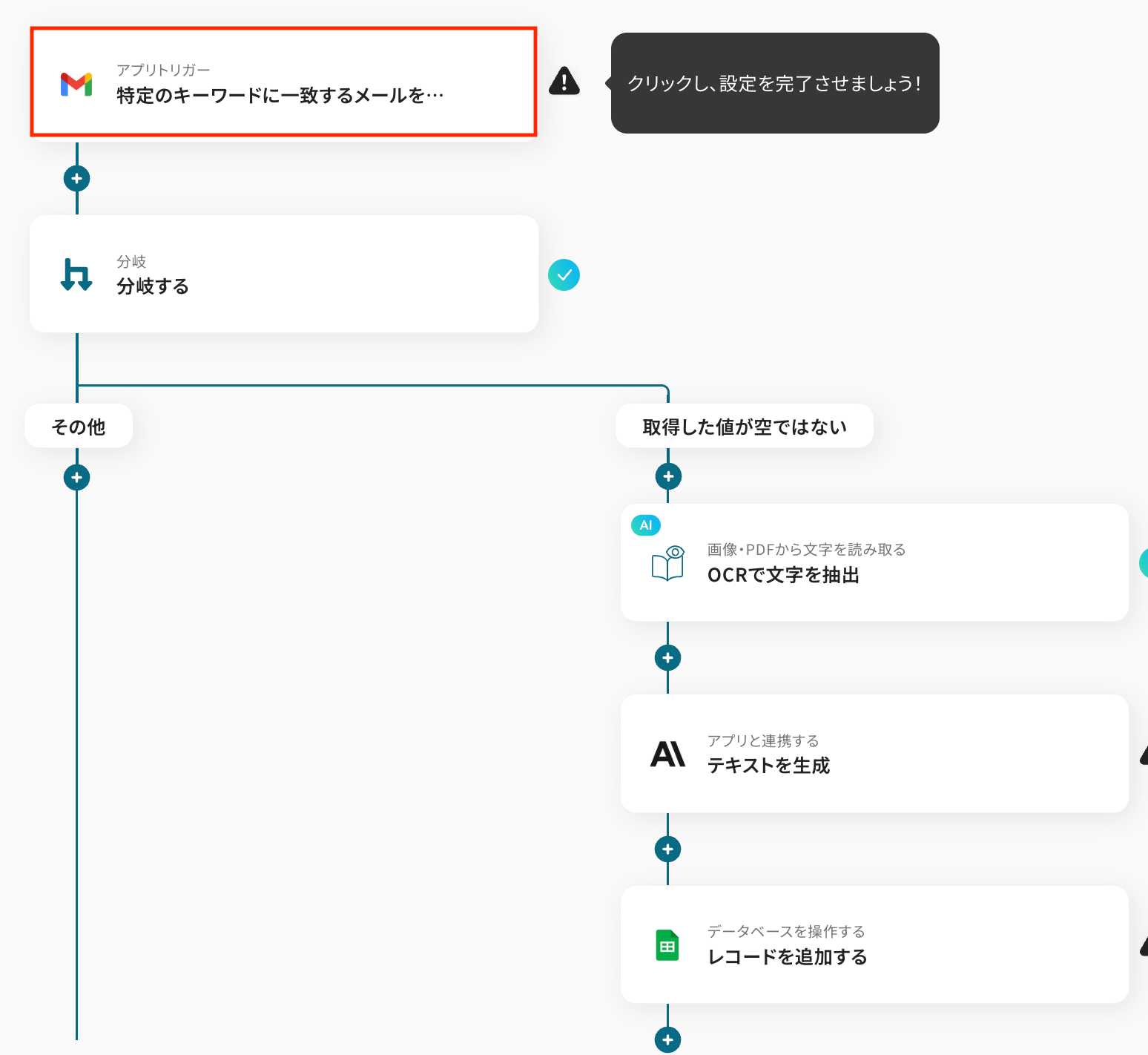The width and height of the screenshot is (1148, 1055).
Task: Click the AI badge on the OCR card
Action: 646,525
